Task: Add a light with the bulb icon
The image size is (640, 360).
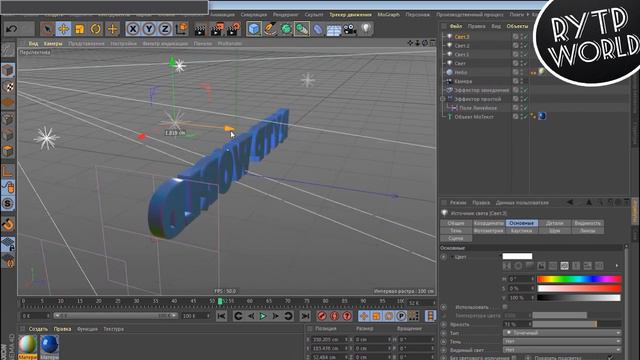Action: 366,29
